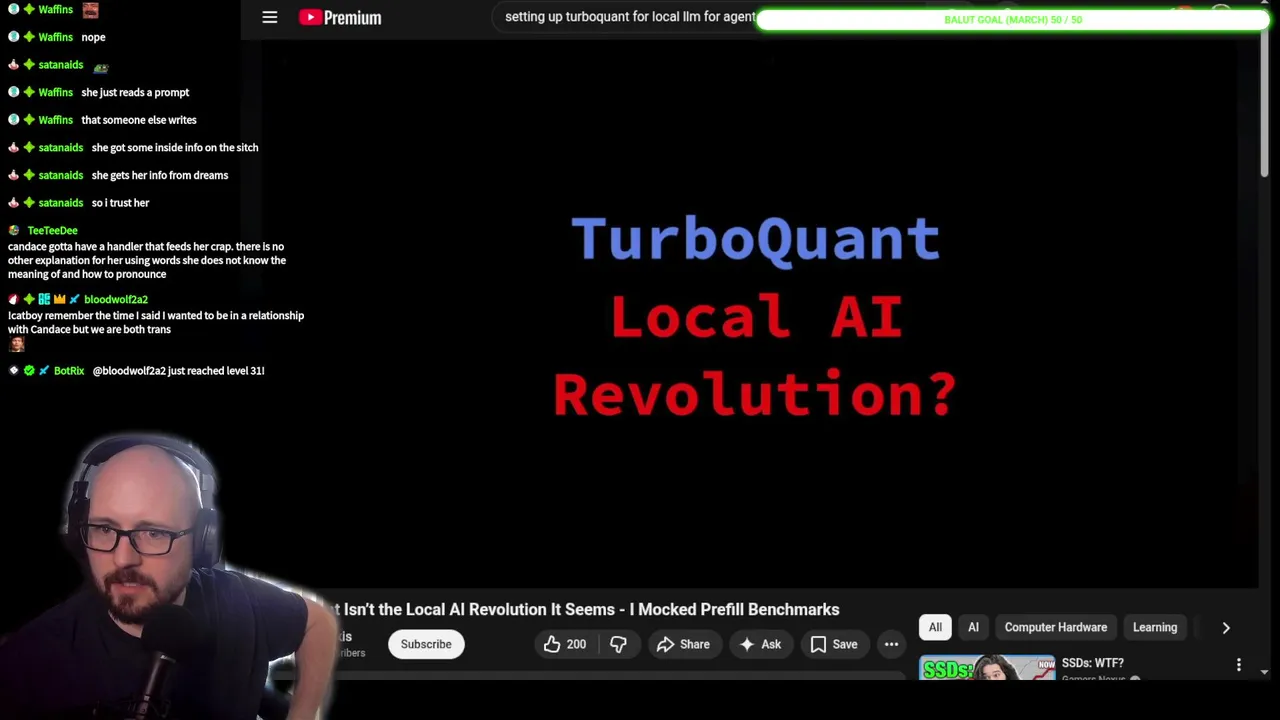Click chat message 'she got some inside info'

175,148
